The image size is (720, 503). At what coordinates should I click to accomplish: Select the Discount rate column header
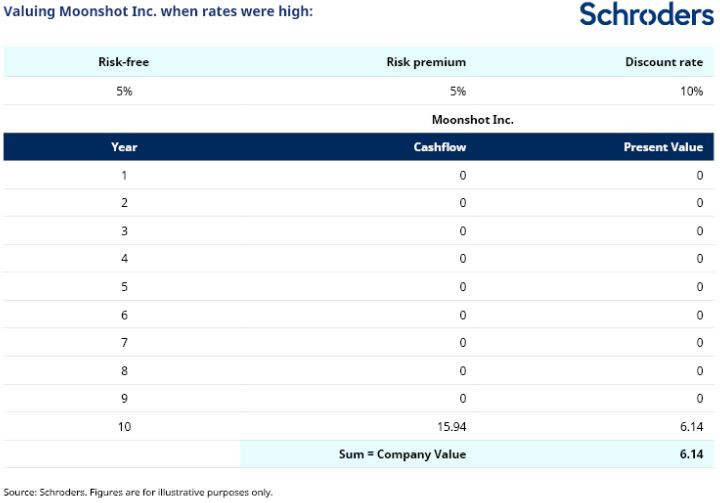coord(664,62)
